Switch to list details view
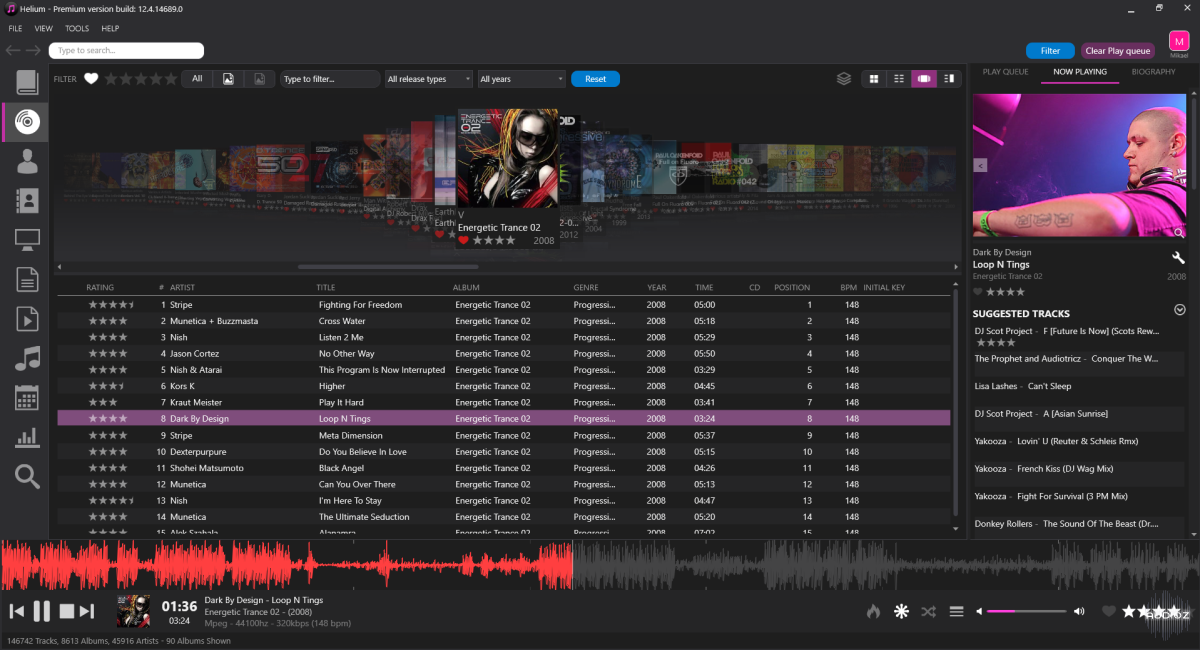This screenshot has width=1200, height=650. coord(899,79)
